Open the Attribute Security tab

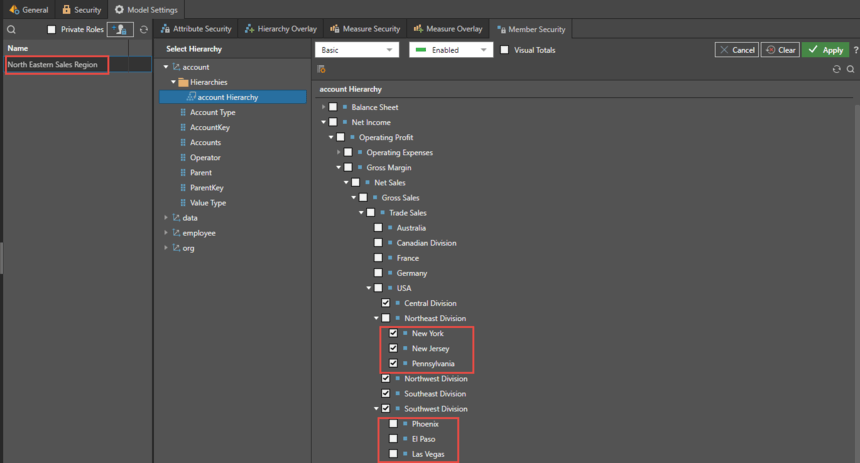tap(196, 29)
